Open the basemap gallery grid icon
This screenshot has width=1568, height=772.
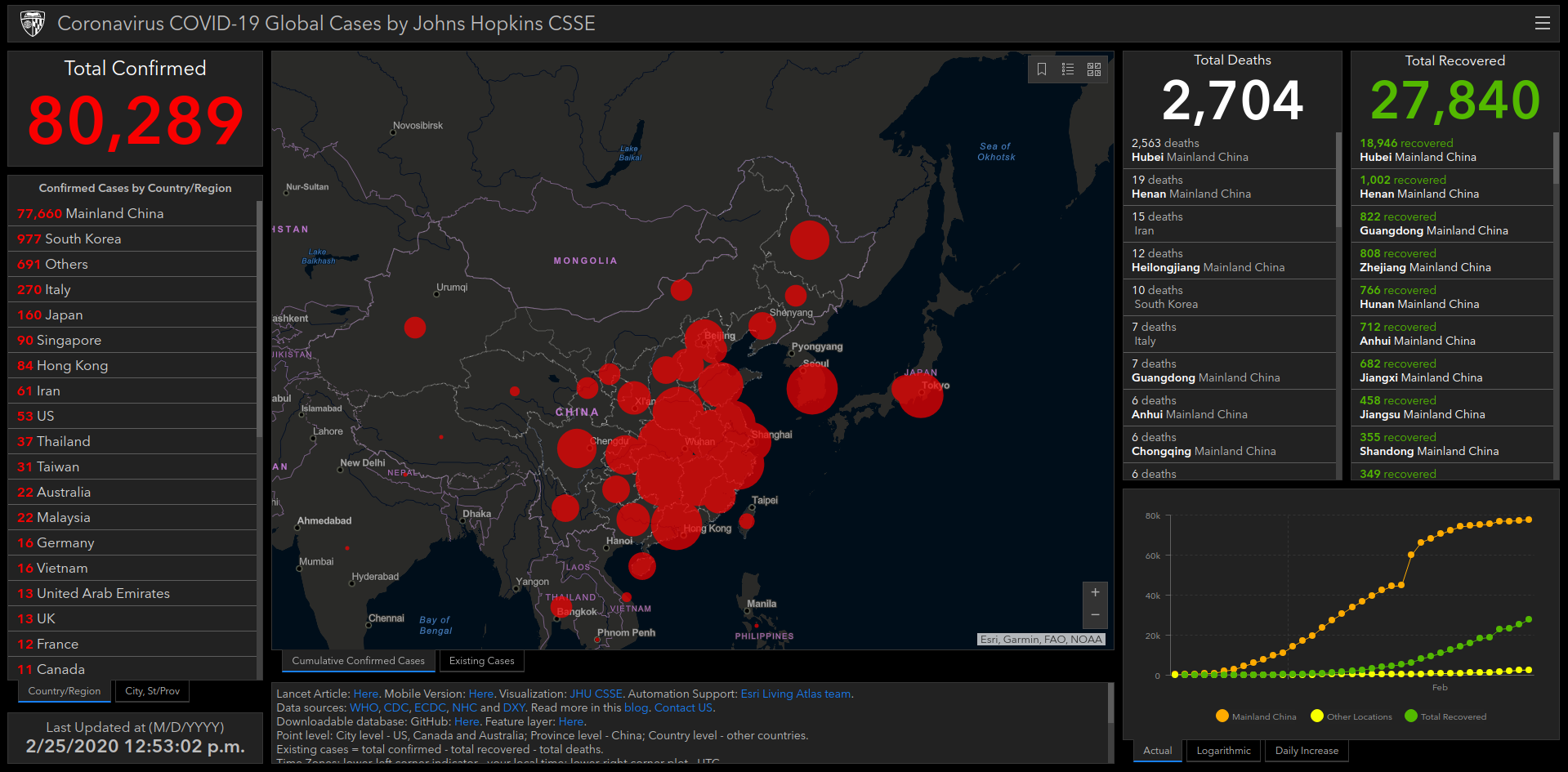[1094, 69]
